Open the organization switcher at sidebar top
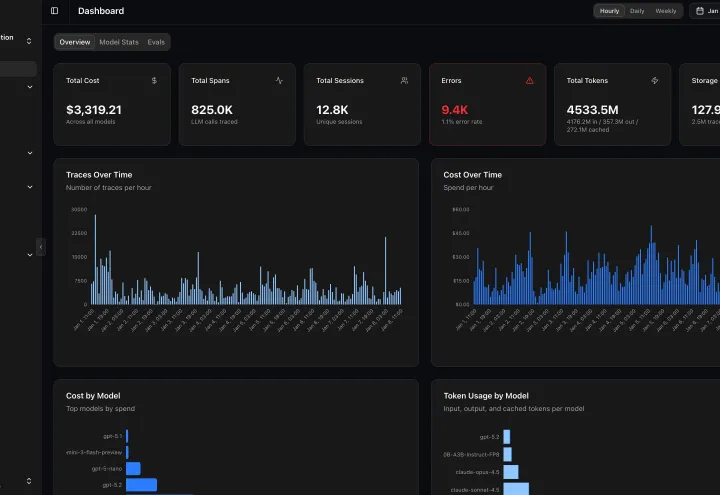The image size is (720, 495). point(29,41)
